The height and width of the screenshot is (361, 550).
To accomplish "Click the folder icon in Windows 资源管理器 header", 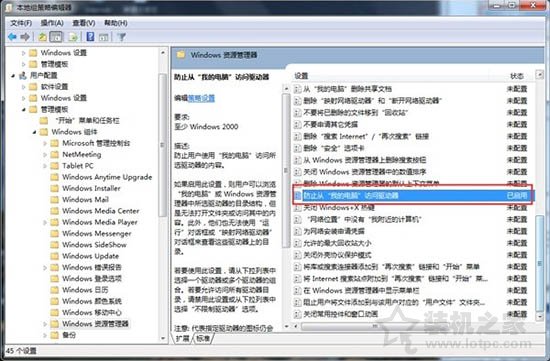I will [x=181, y=55].
